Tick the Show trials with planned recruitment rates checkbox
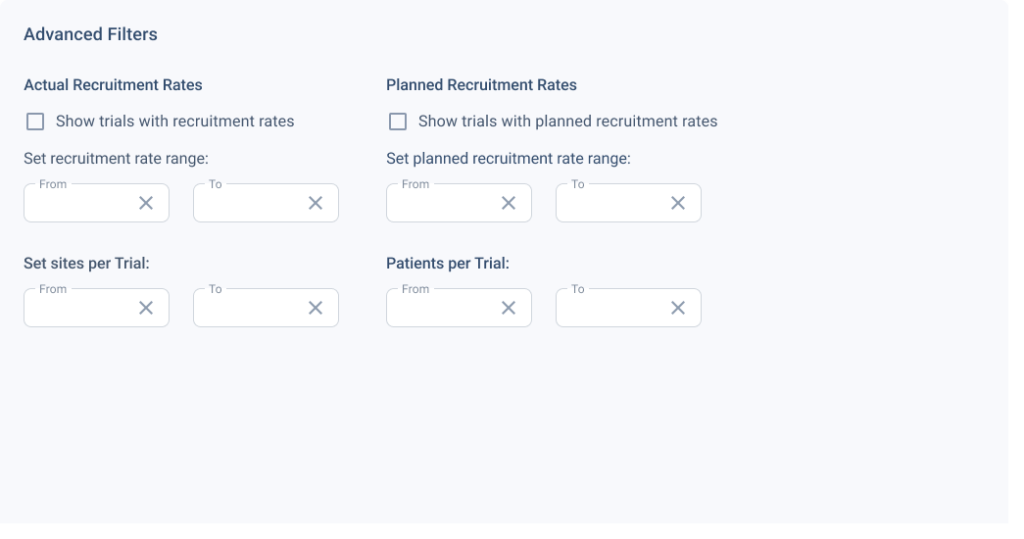The height and width of the screenshot is (539, 1024). [398, 122]
